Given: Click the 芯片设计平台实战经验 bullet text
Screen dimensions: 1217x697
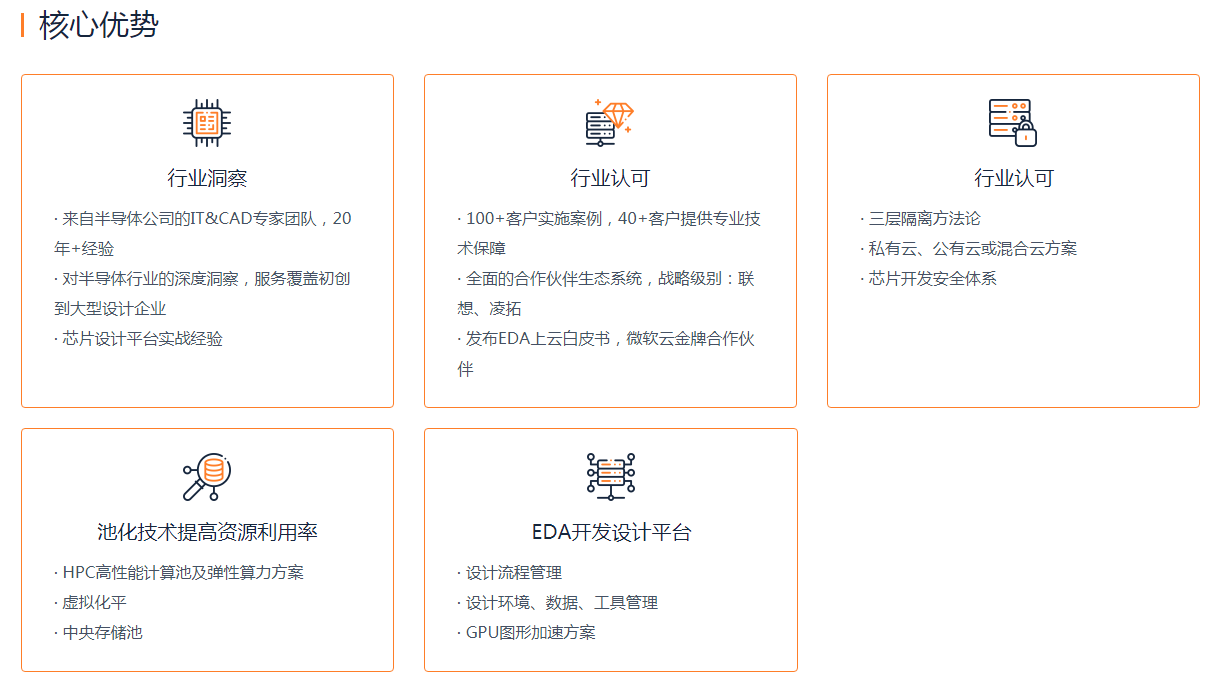Looking at the screenshot, I should click(x=142, y=339).
